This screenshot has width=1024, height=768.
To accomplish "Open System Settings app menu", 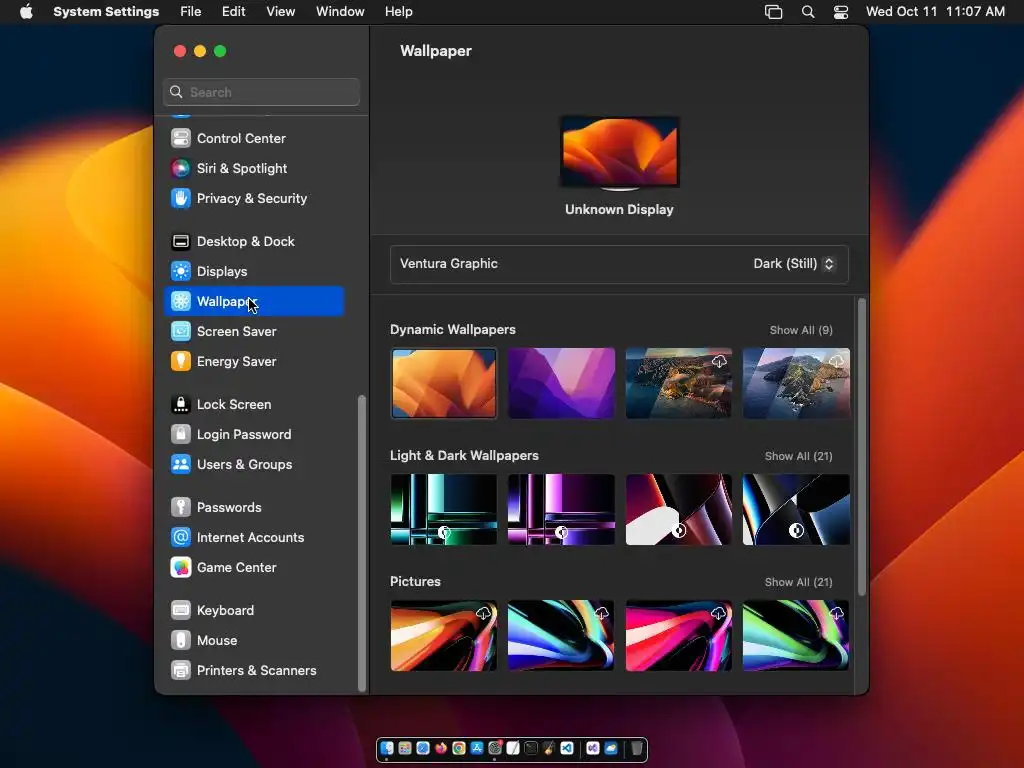I will point(106,12).
